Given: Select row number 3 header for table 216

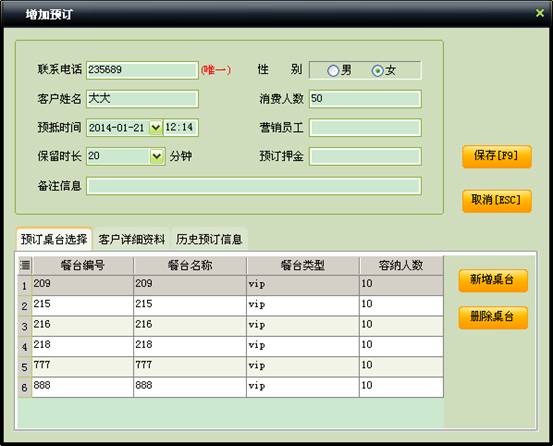Looking at the screenshot, I should (24, 326).
